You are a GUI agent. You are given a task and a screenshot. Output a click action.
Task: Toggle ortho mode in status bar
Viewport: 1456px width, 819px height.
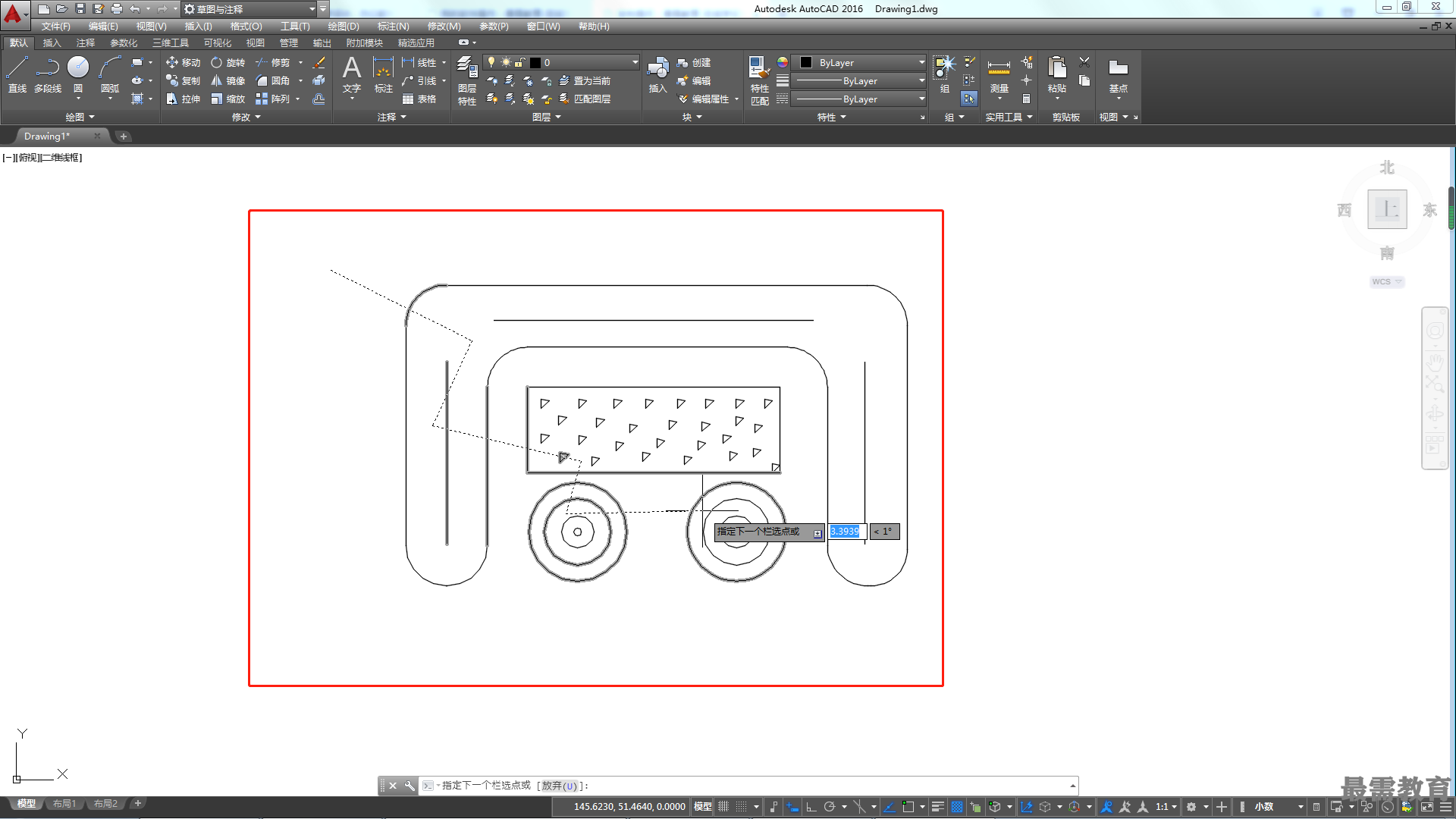tap(811, 807)
